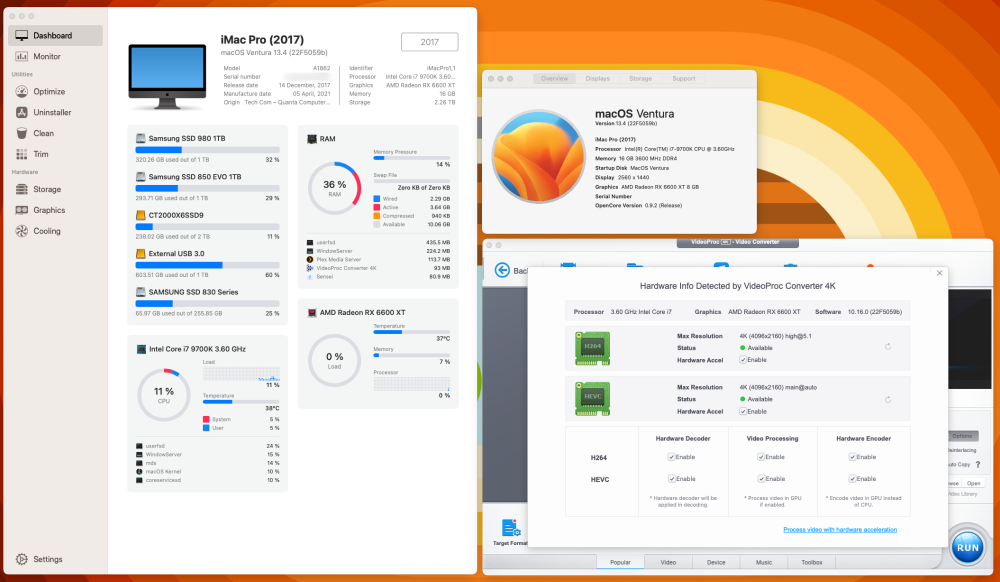Click the Plex Media Server process row
1000x582 pixels.
[378, 260]
